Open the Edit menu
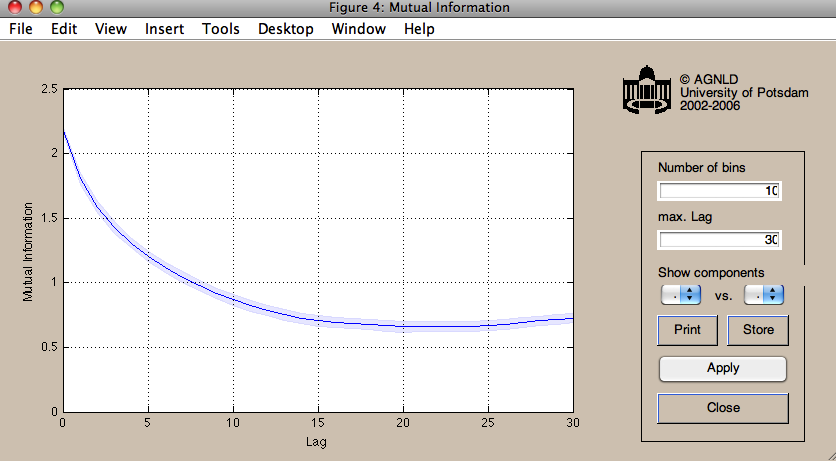836x461 pixels. [x=64, y=29]
